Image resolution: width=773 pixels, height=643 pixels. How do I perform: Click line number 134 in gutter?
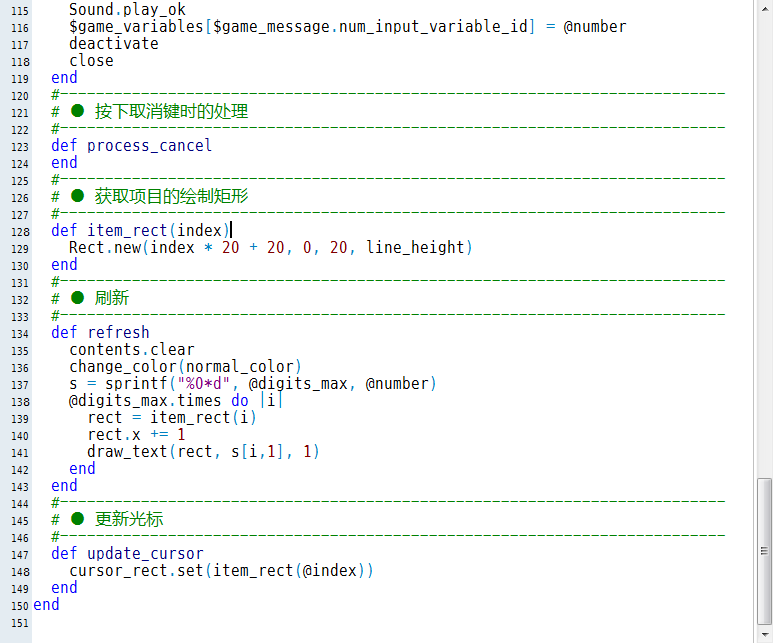point(20,334)
